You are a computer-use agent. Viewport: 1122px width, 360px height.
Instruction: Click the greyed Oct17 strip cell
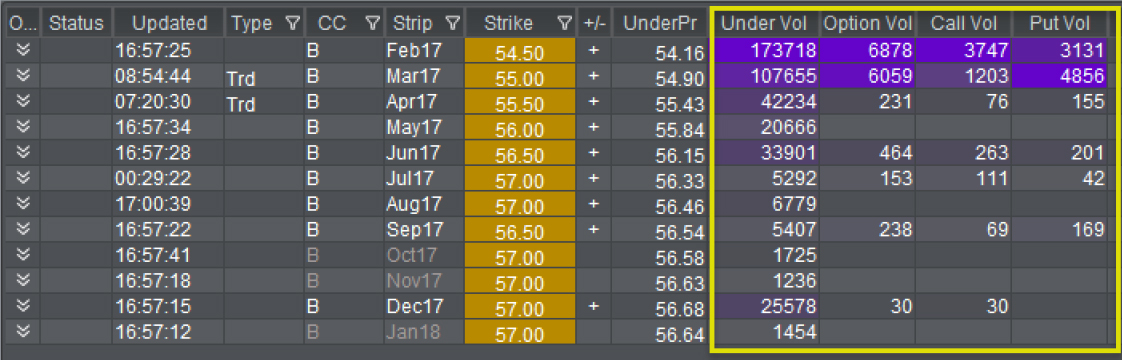pos(424,256)
